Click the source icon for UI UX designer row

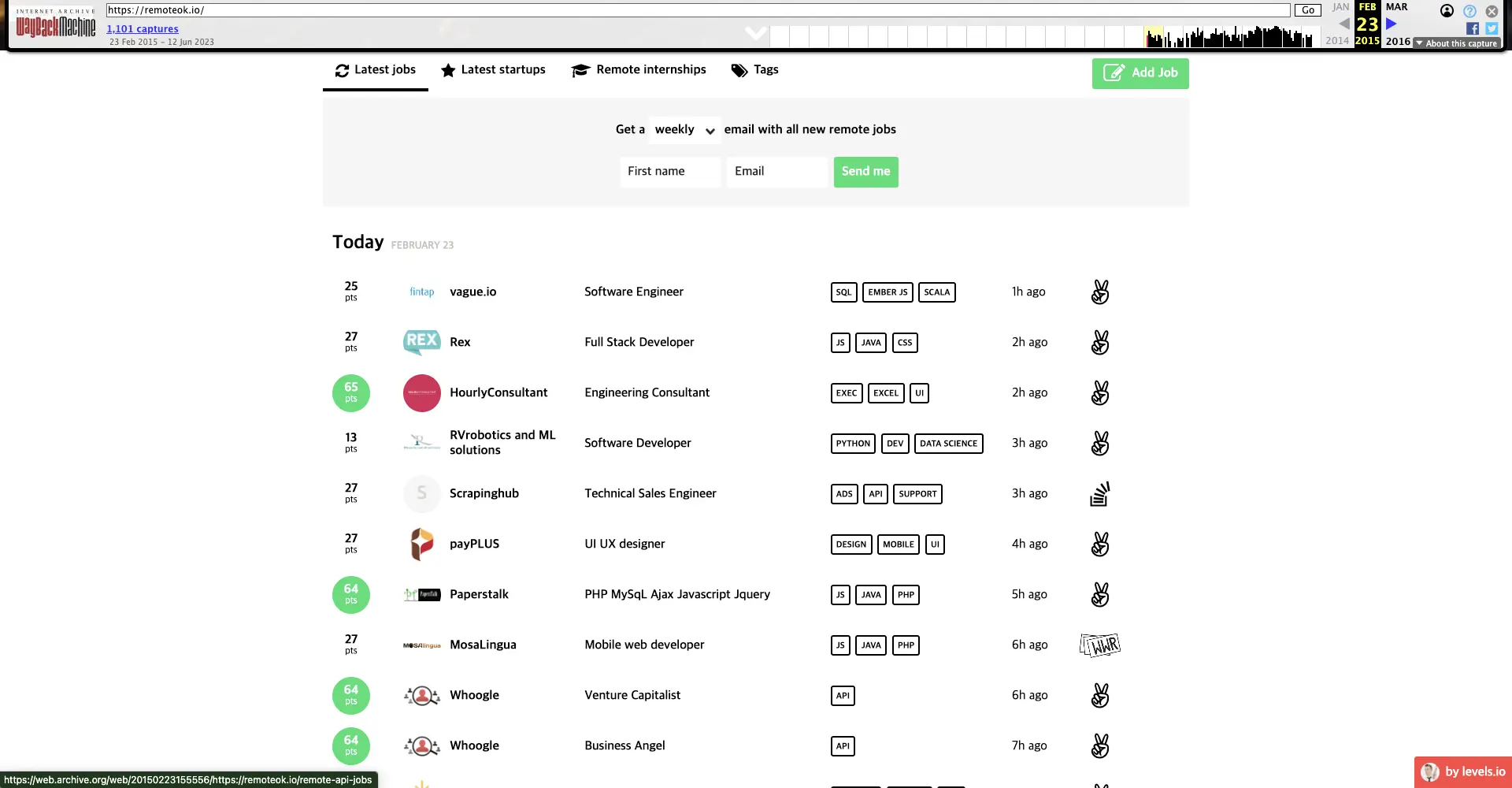coord(1100,545)
